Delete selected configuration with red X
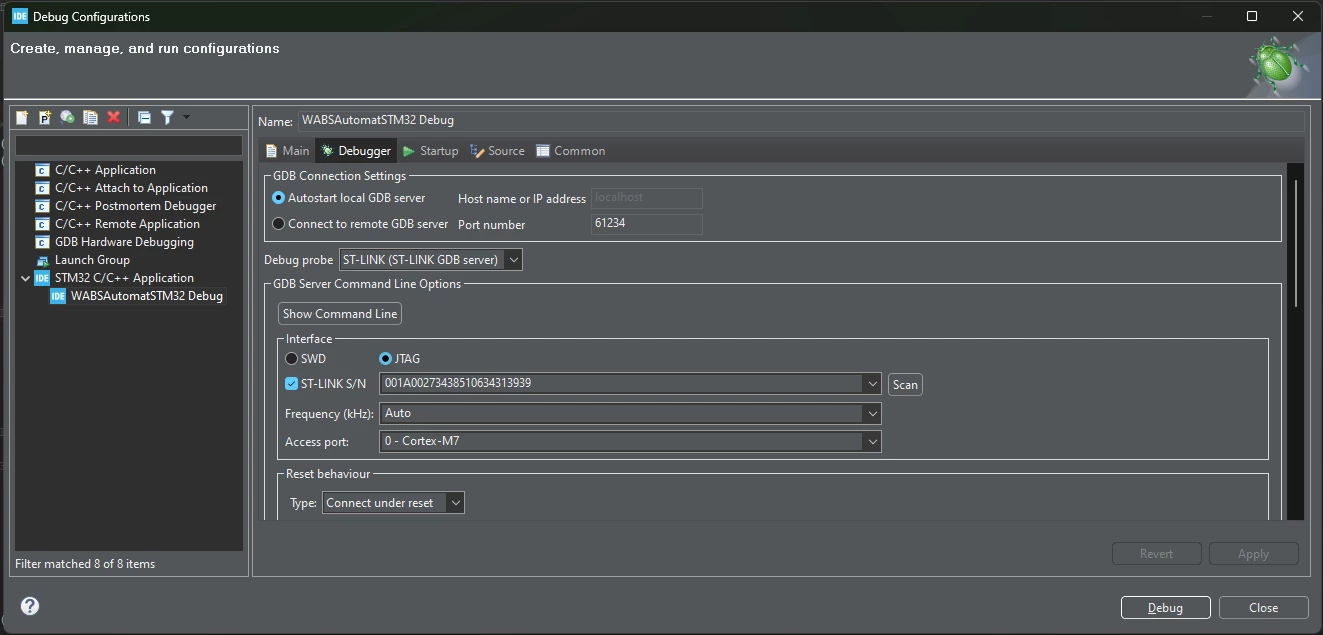The width and height of the screenshot is (1323, 635). (113, 117)
